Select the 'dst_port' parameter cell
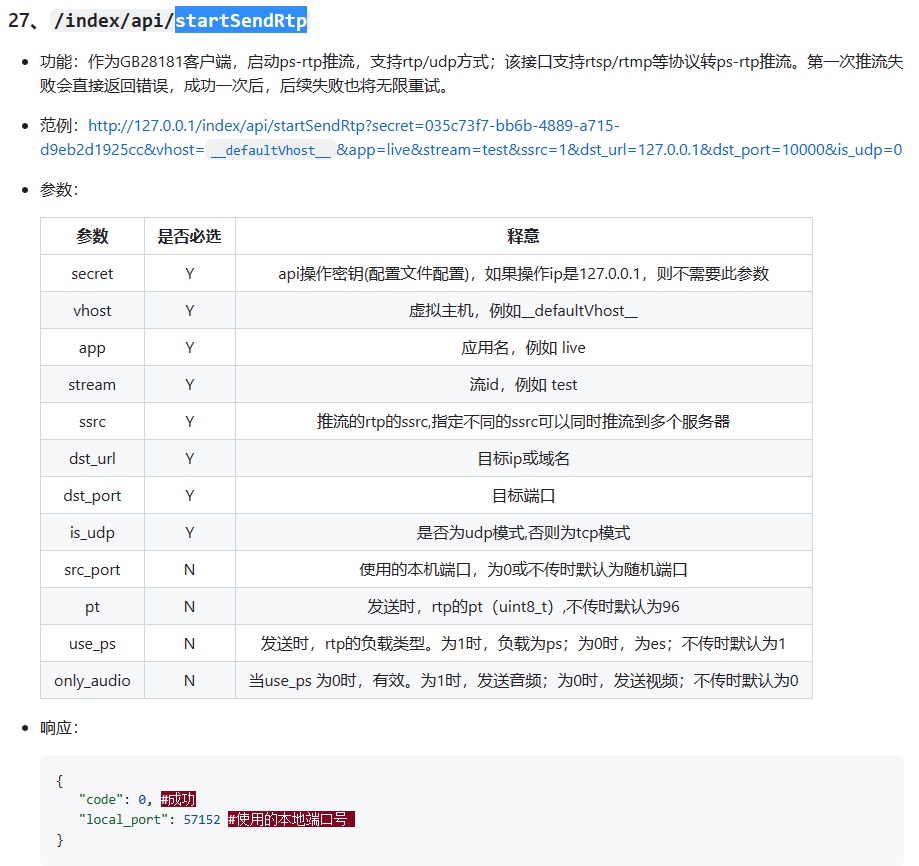The height and width of the screenshot is (866, 919). click(x=92, y=496)
